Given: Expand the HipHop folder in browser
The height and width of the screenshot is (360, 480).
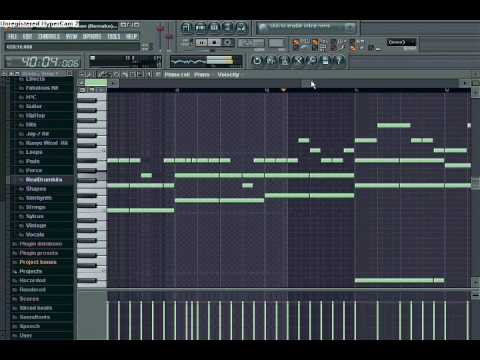Looking at the screenshot, I should (35, 115).
